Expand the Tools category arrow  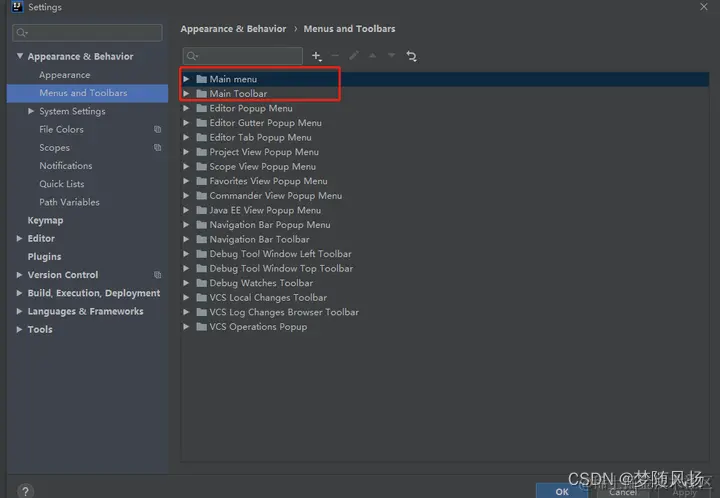click(19, 329)
